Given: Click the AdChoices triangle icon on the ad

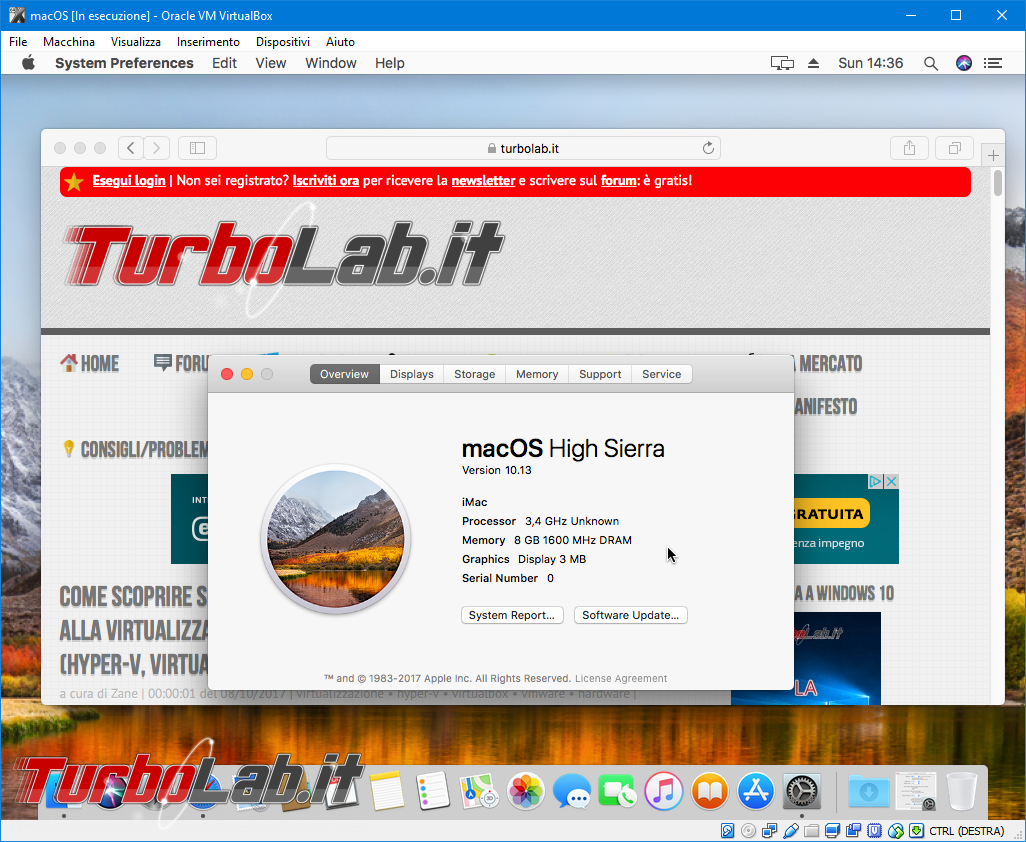Looking at the screenshot, I should [876, 482].
